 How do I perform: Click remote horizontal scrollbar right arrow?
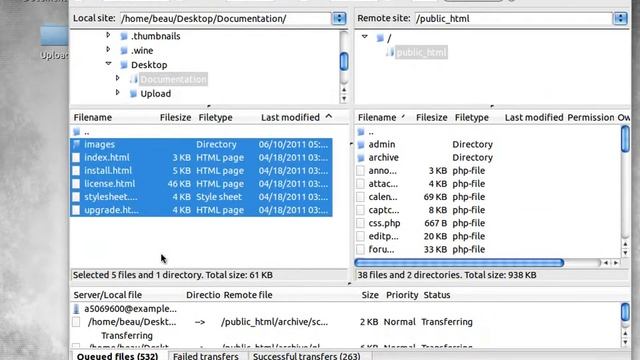click(616, 263)
